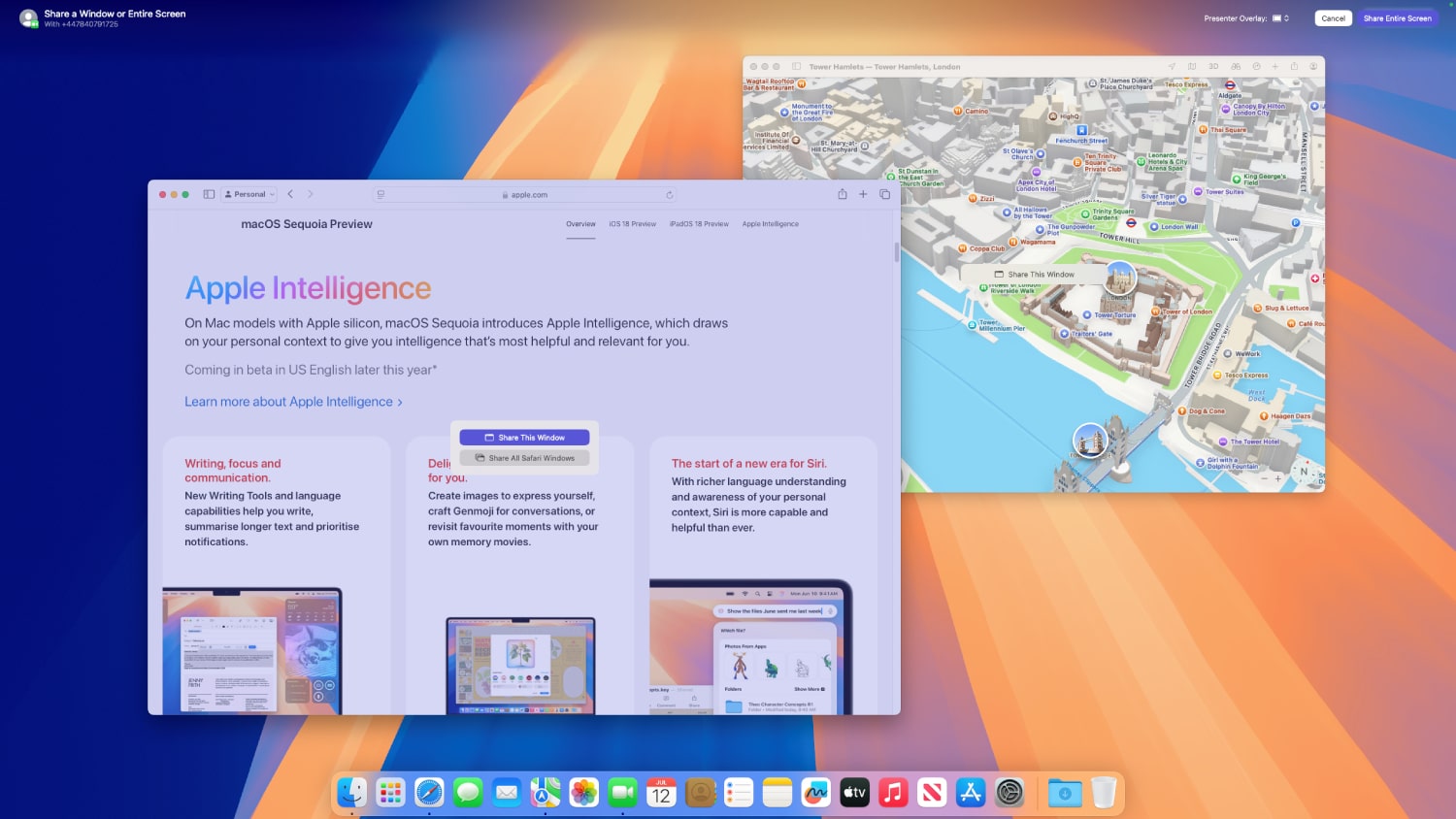Click the Tower of London map label

1187,311
